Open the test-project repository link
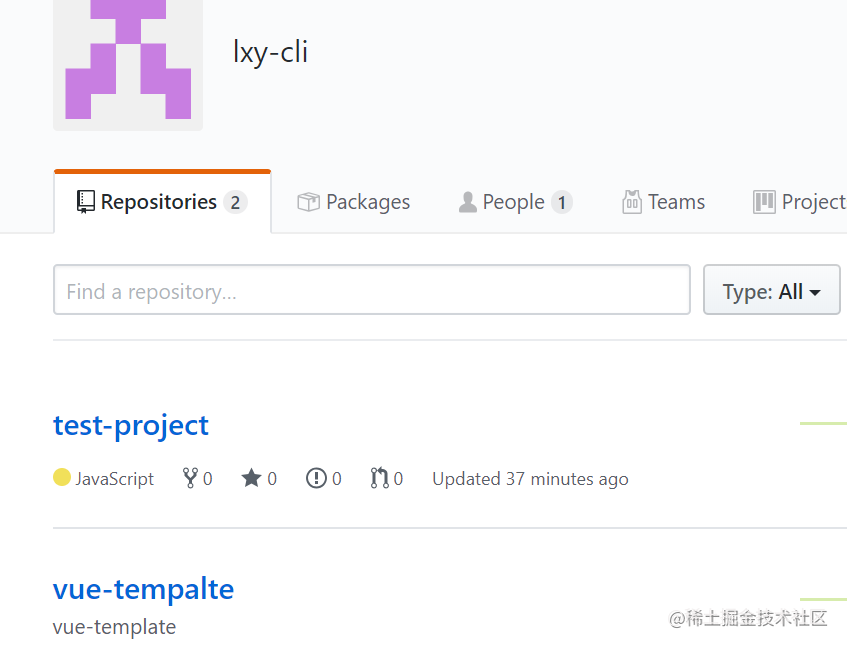 tap(131, 426)
